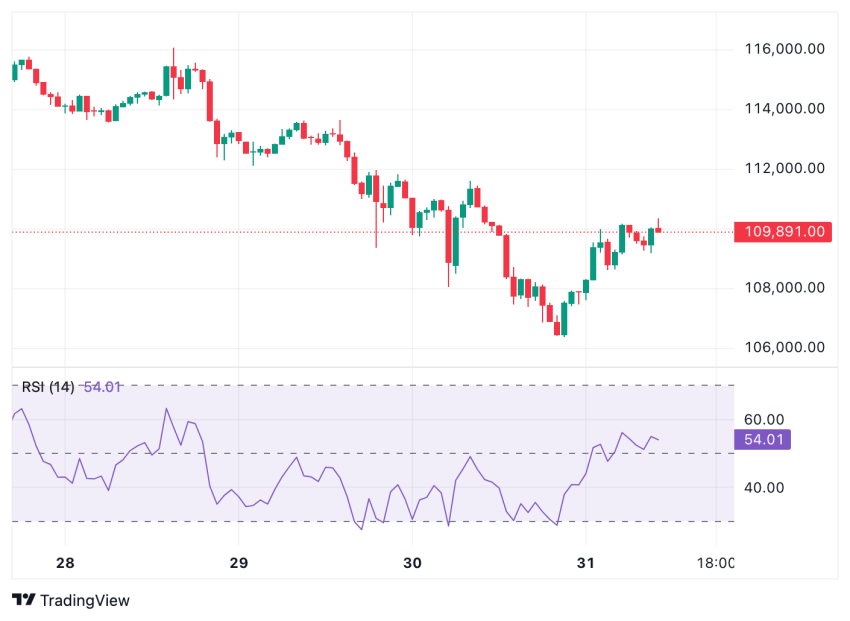Click the red 109,891.00 price label badge
Screen dimensions: 850x621
(x=782, y=231)
